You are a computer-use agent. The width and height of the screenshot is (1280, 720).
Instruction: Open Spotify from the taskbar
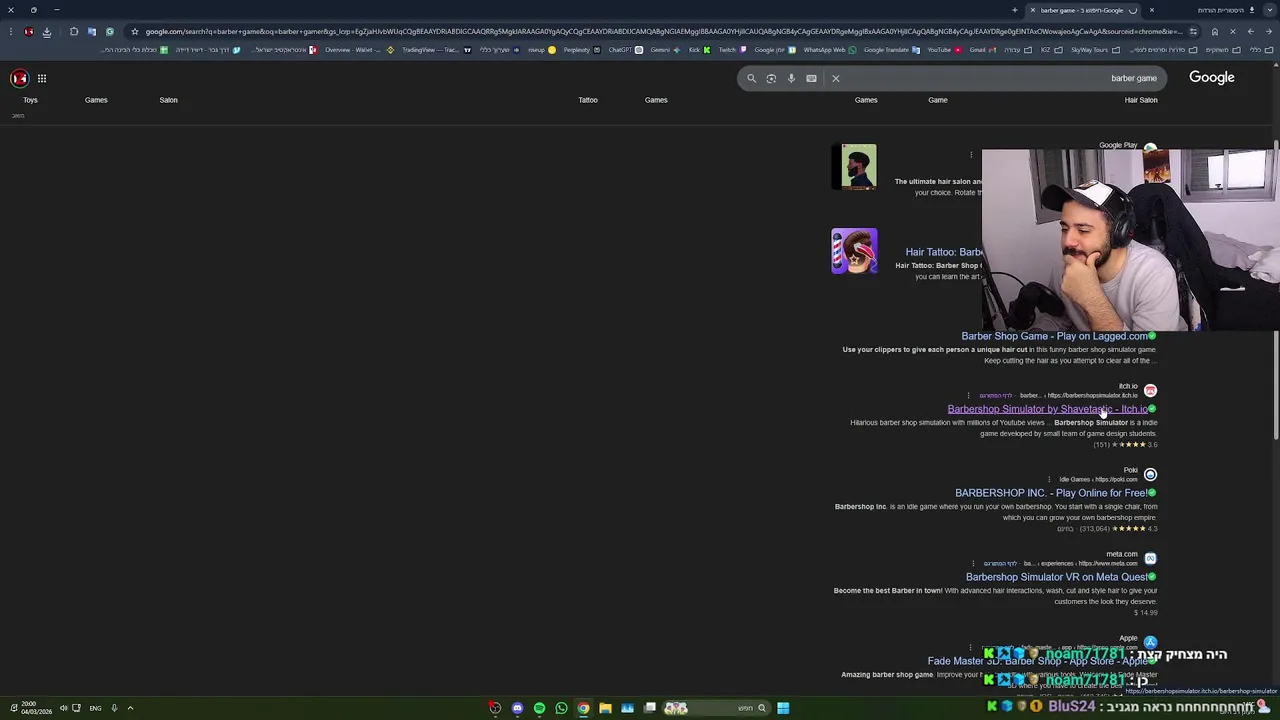pyautogui.click(x=539, y=708)
